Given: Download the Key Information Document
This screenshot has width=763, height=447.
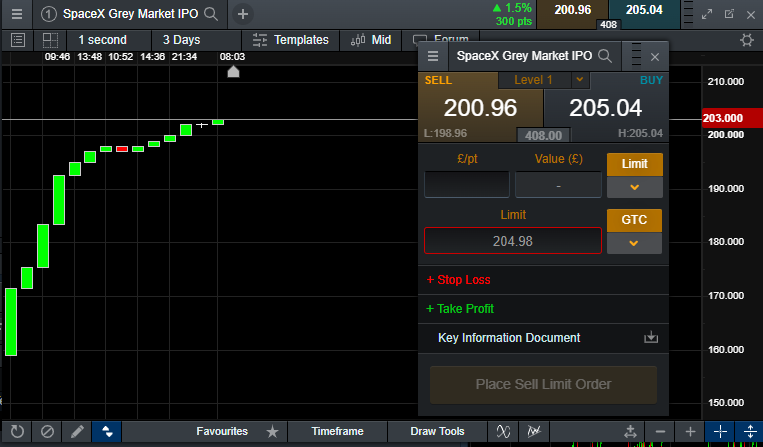Looking at the screenshot, I should (651, 337).
